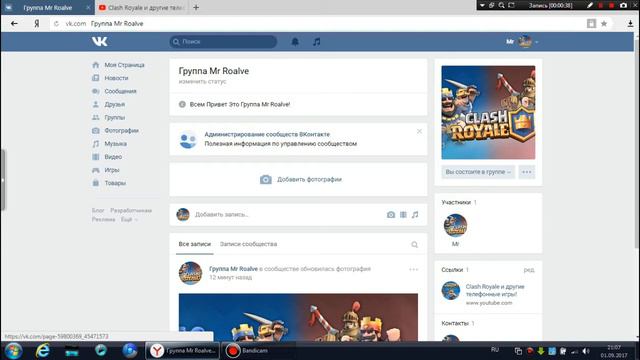
Task: Select Группа Mr Roalve browser tab
Action: pos(47,7)
